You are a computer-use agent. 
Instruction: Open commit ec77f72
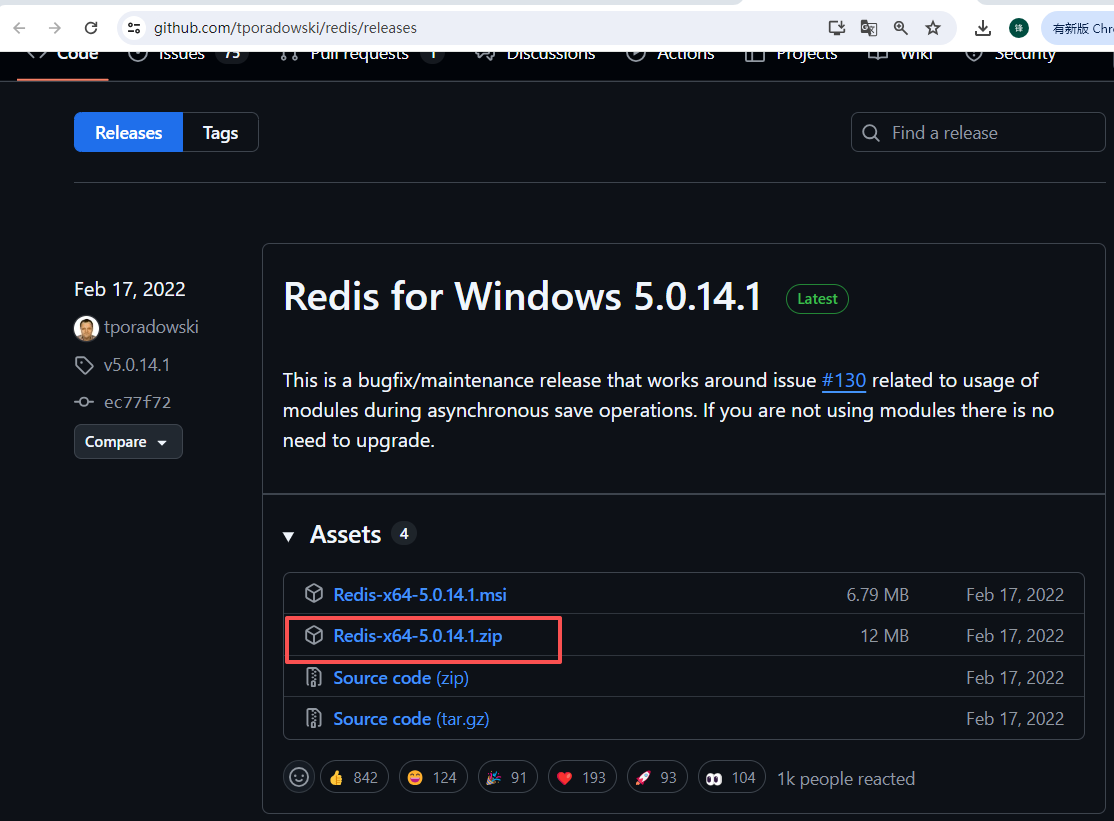[x=138, y=402]
